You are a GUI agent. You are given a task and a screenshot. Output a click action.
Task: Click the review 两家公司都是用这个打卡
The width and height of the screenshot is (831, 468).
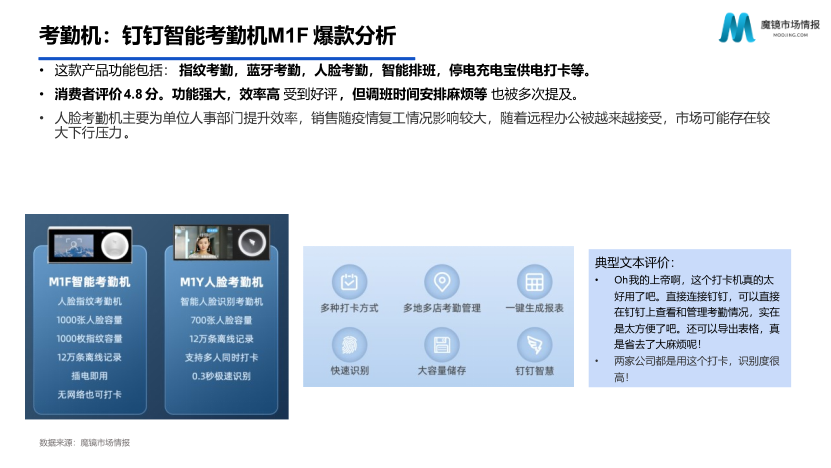click(696, 369)
